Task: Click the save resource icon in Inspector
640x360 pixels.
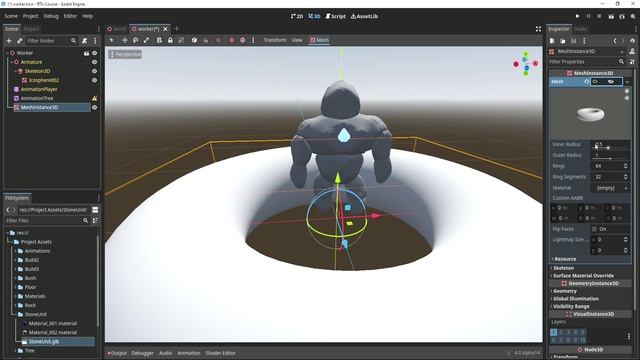Action: pos(573,41)
